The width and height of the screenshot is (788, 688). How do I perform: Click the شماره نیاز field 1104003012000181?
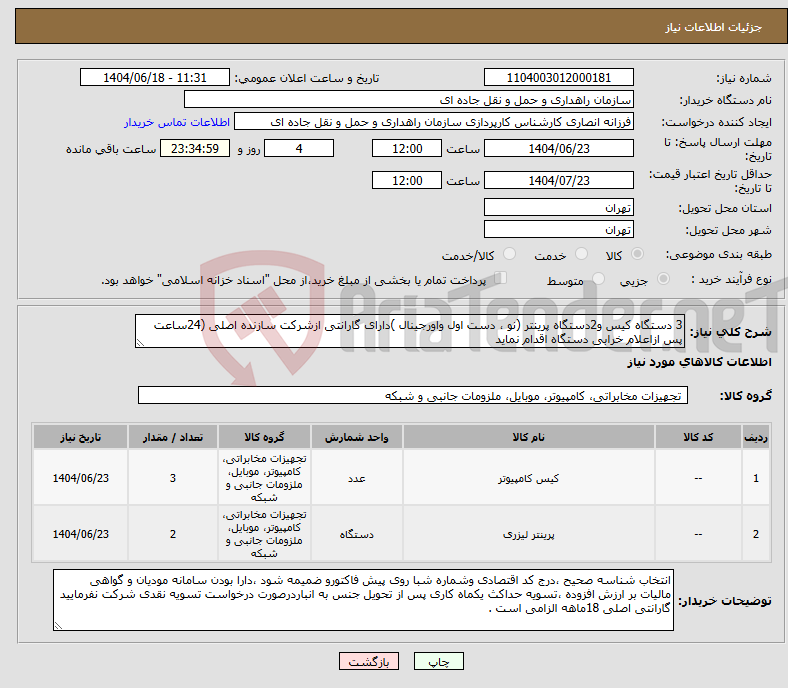(x=559, y=78)
